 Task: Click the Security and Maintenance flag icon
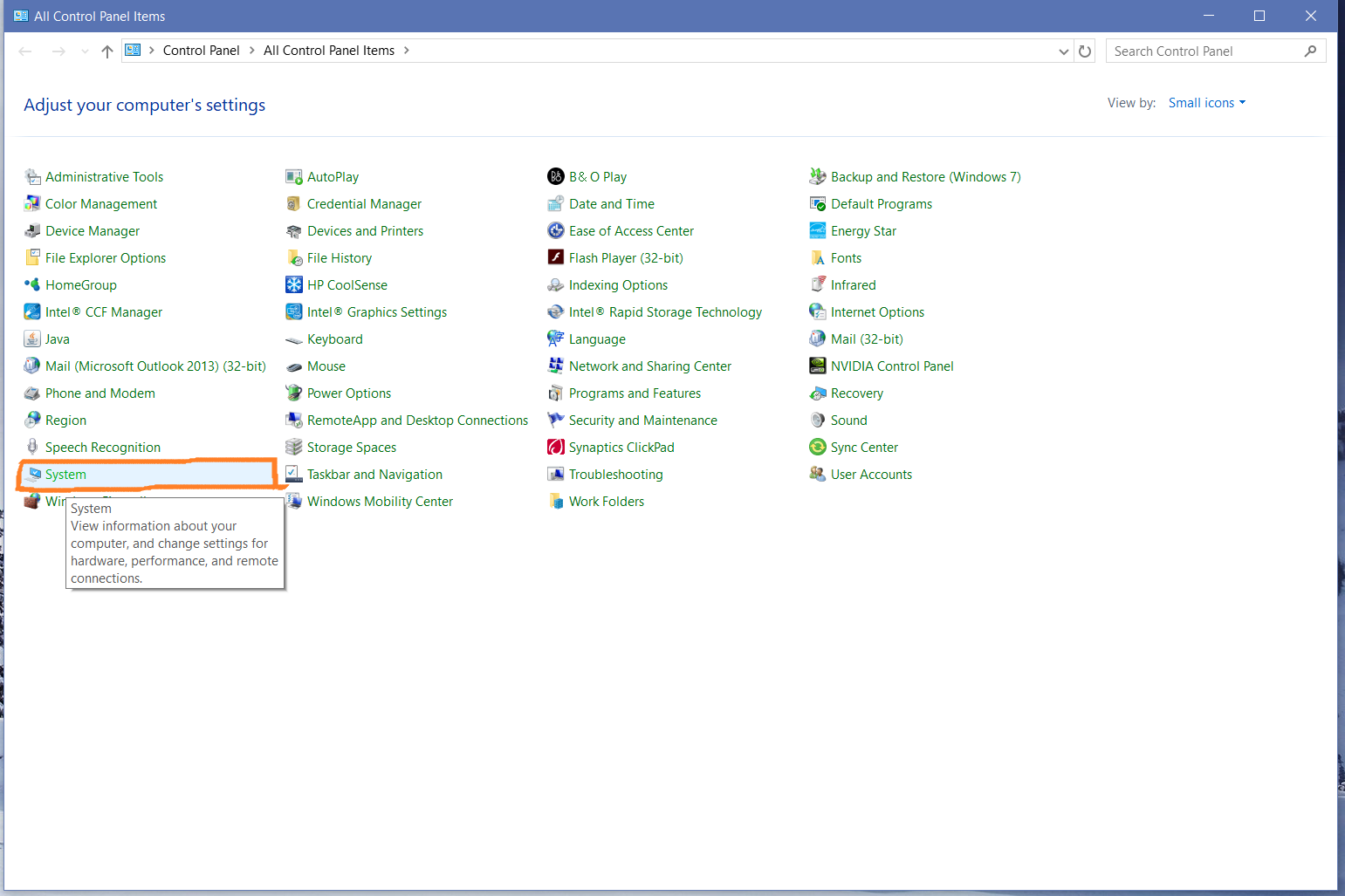pyautogui.click(x=556, y=421)
